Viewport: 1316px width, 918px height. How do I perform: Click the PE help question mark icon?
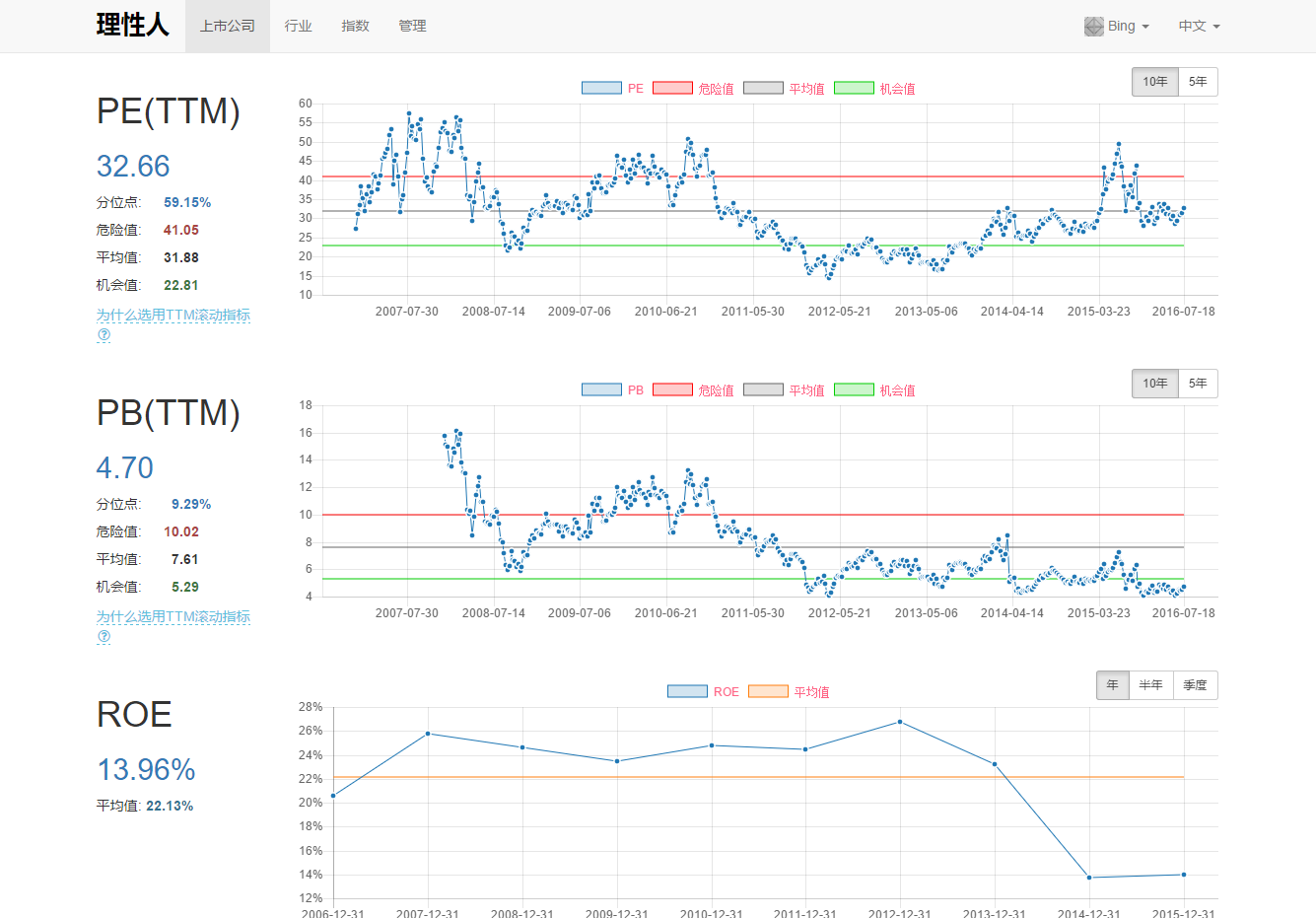click(104, 335)
